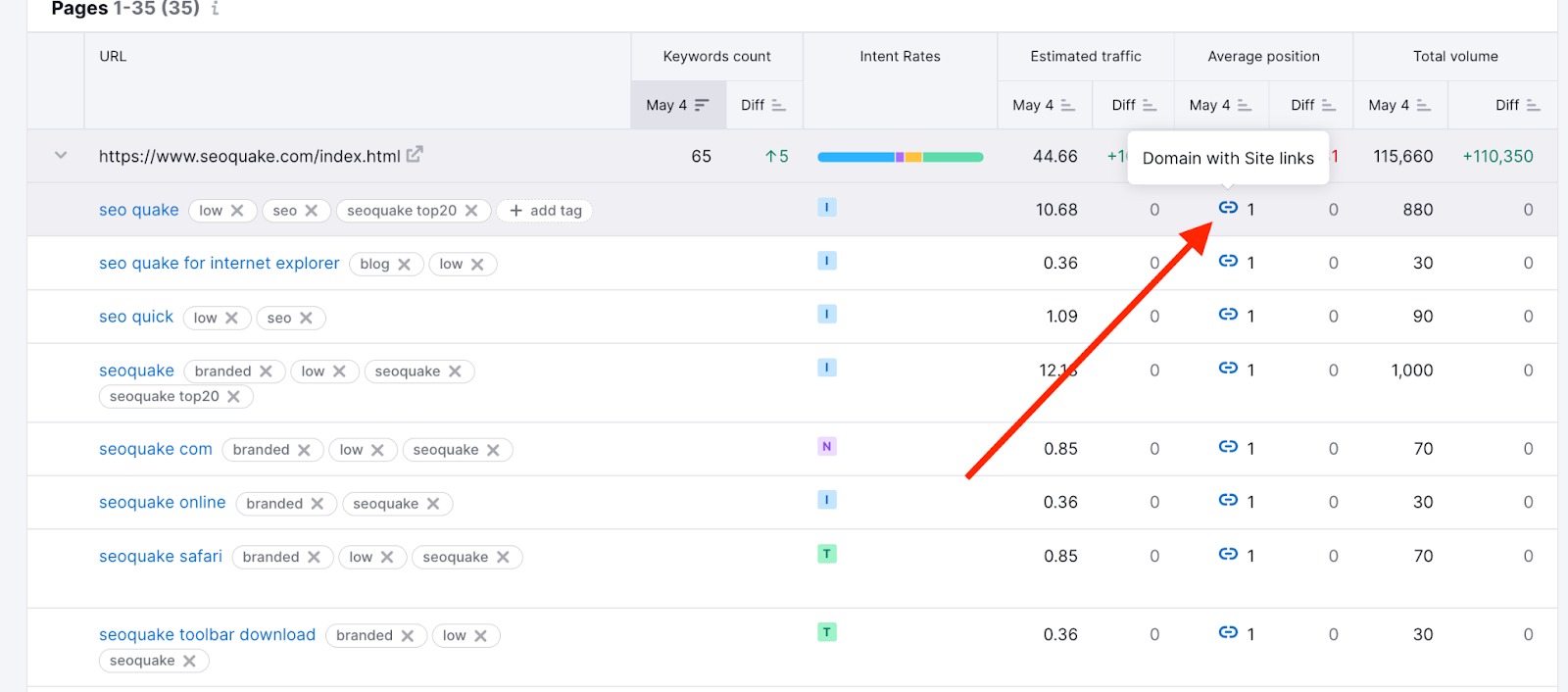Collapse the seoquake.com index.html page row

(61, 156)
